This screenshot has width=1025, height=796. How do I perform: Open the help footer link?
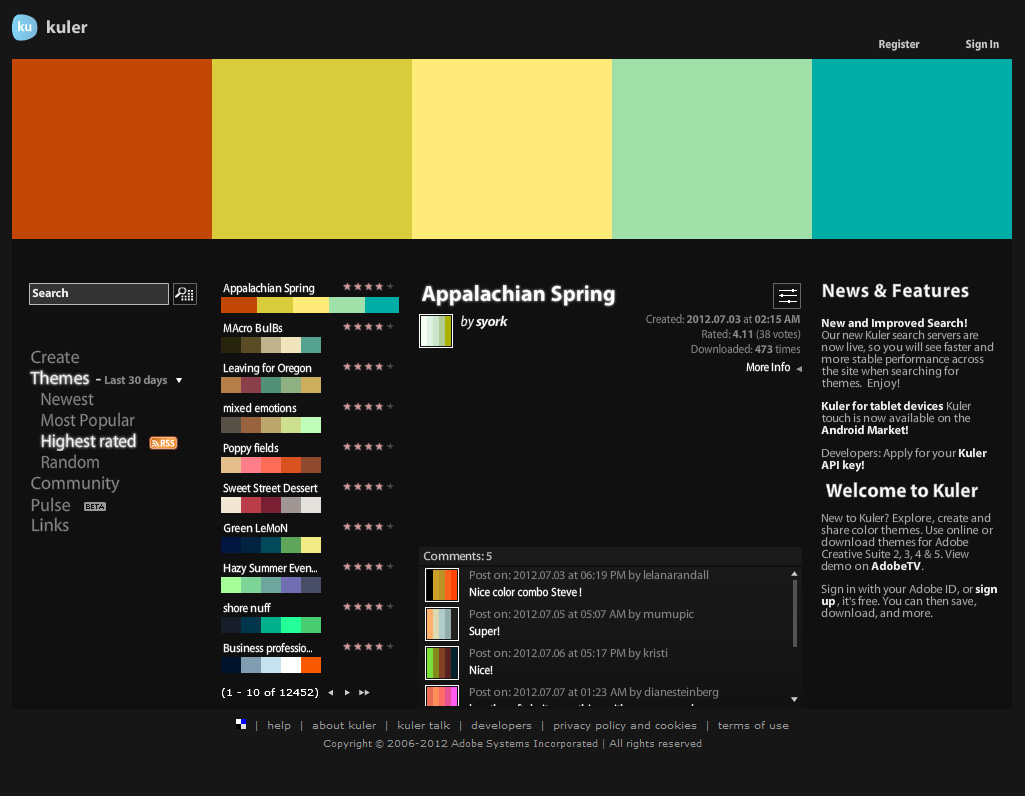[x=279, y=725]
